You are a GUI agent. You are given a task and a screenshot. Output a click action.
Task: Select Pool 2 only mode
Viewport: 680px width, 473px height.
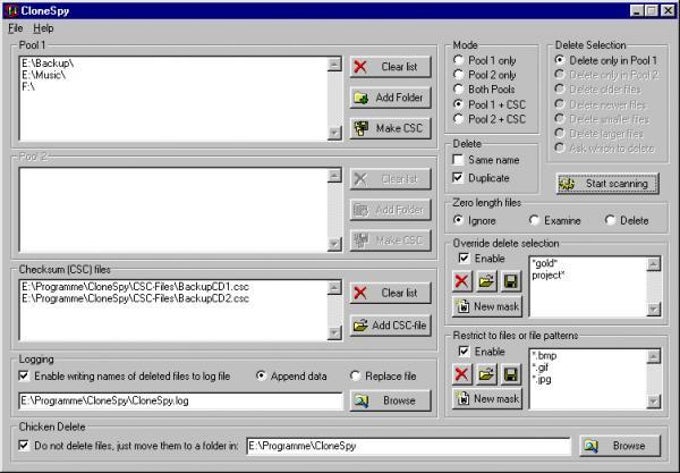click(485, 75)
